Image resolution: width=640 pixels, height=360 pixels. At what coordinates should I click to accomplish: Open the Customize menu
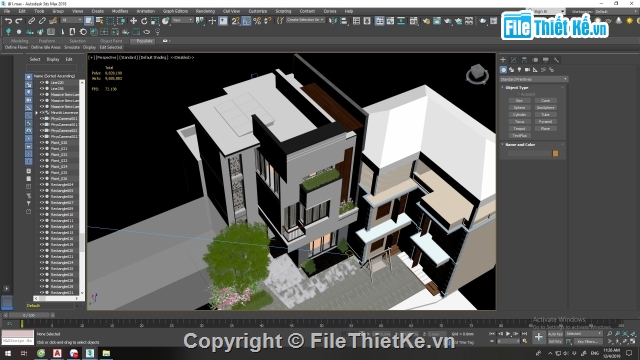pyautogui.click(x=258, y=11)
